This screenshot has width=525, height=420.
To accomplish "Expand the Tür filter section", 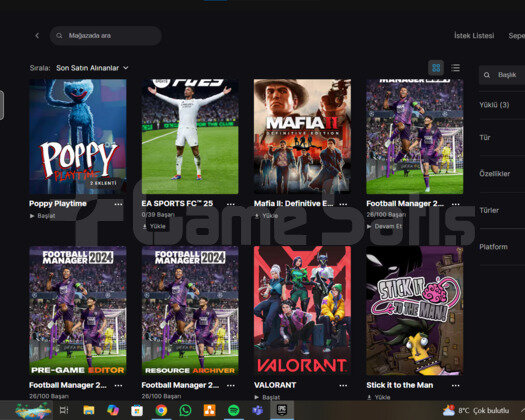I will (485, 138).
